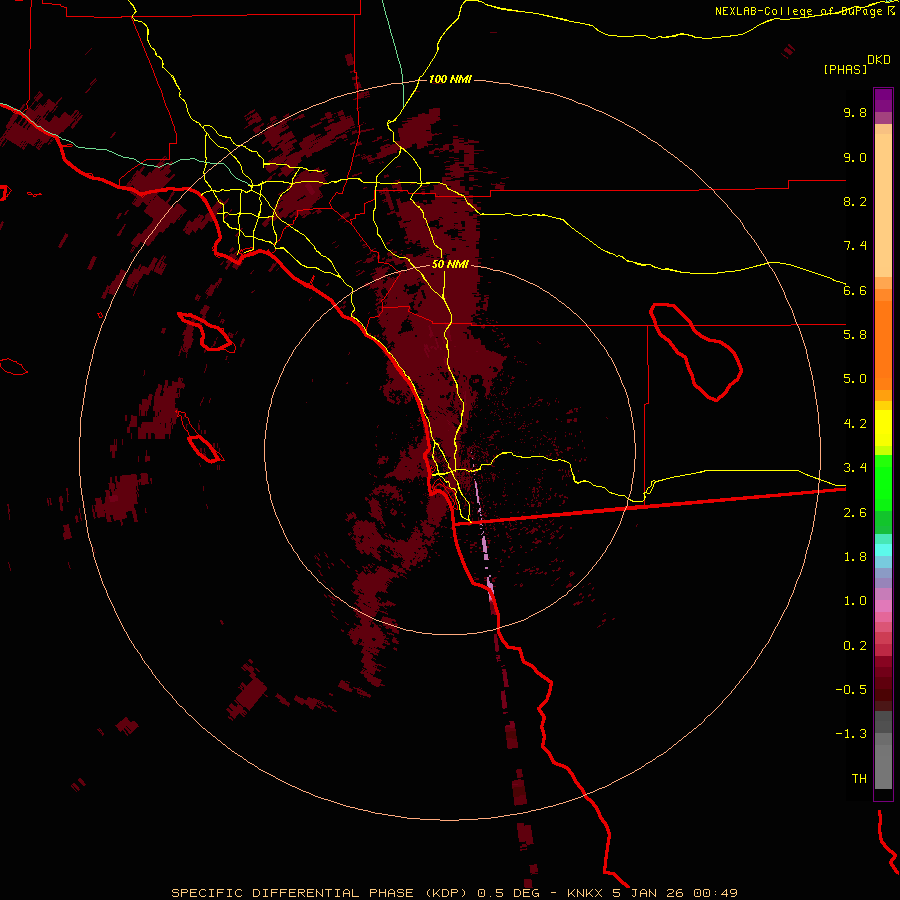Click the TH label on the legend
The image size is (900, 900).
(859, 779)
